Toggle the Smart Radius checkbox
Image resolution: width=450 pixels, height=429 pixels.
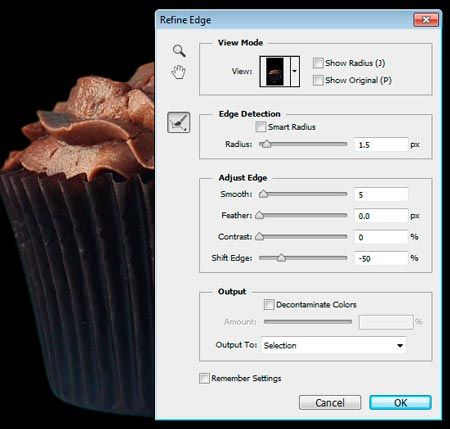coord(261,127)
